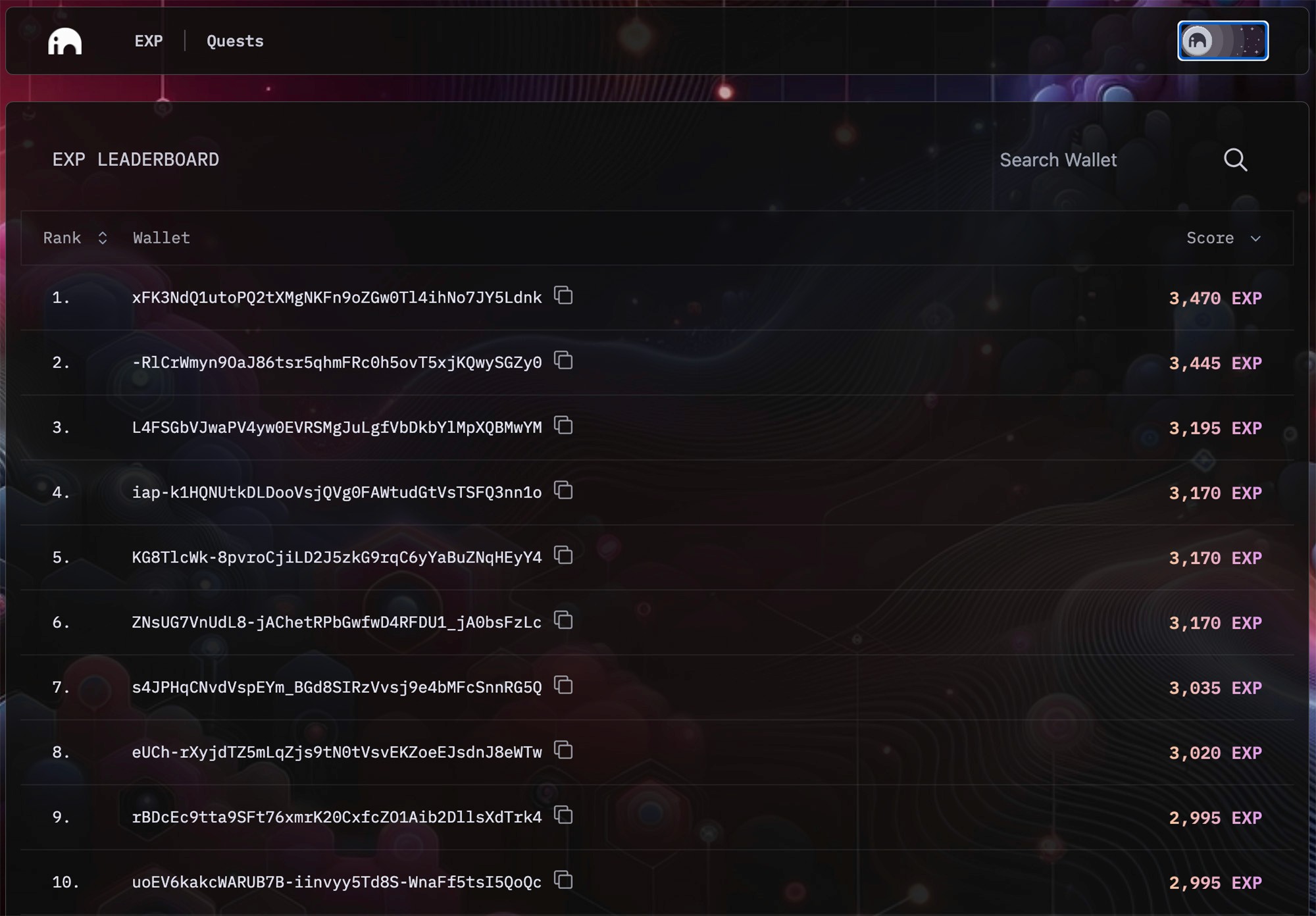Sort leaderboard by Rank column arrows
Viewport: 1316px width, 916px height.
[102, 238]
